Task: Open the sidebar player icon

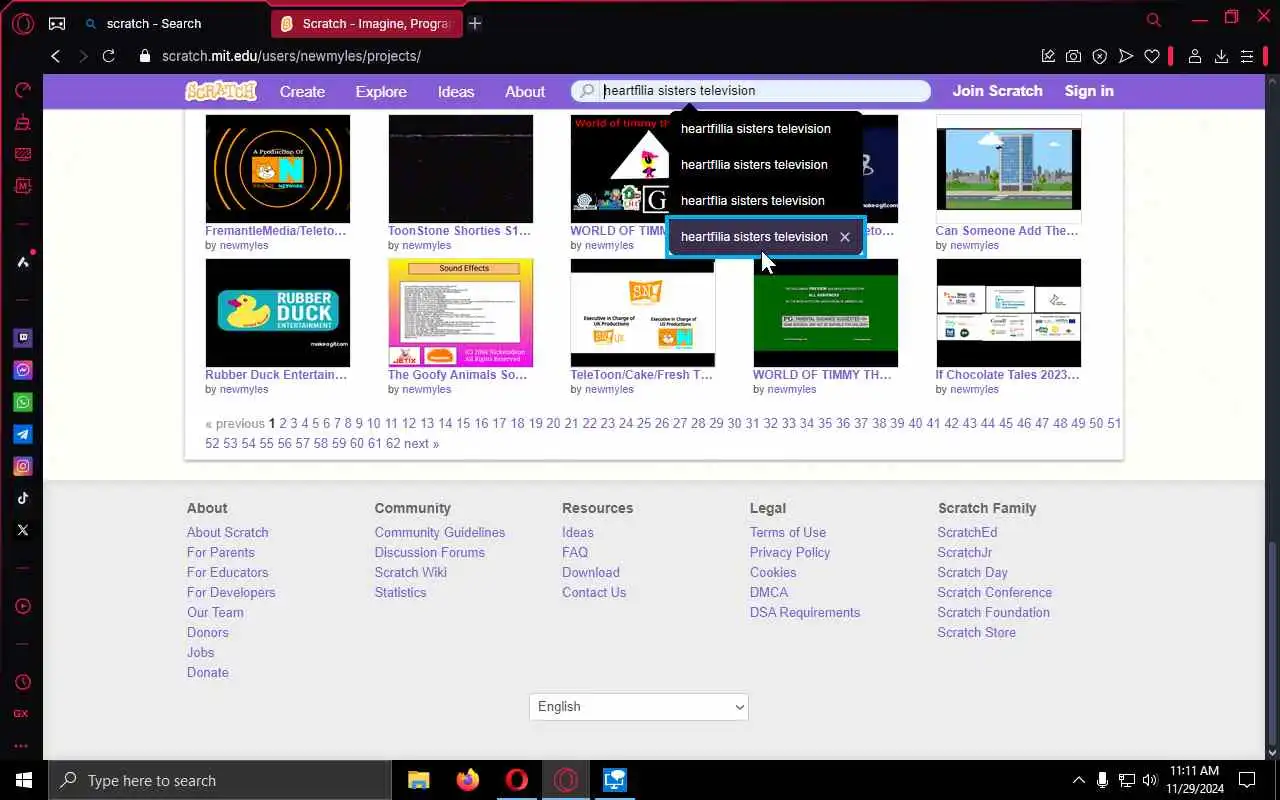Action: pos(22,606)
